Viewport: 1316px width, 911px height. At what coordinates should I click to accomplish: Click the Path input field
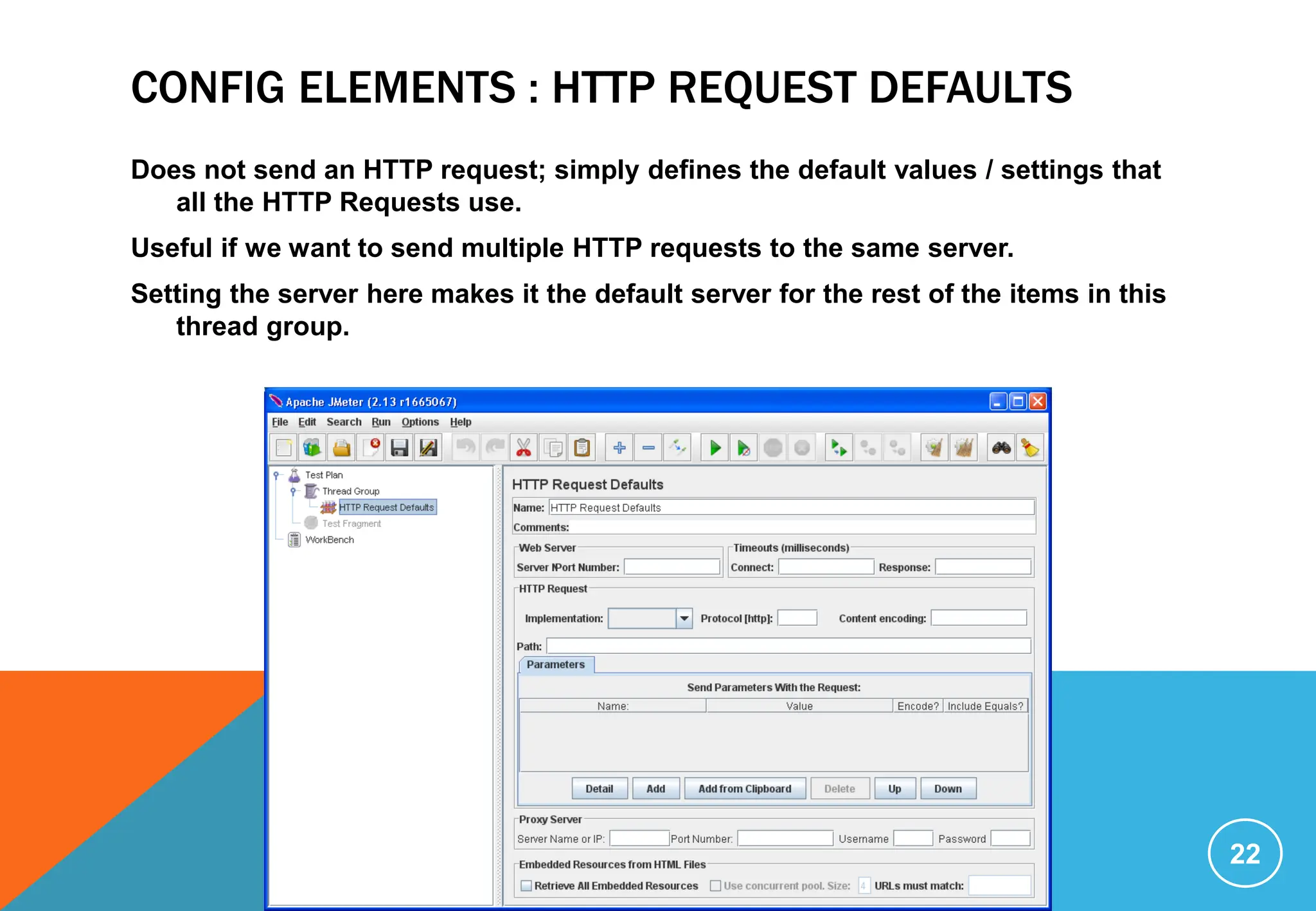(x=788, y=646)
